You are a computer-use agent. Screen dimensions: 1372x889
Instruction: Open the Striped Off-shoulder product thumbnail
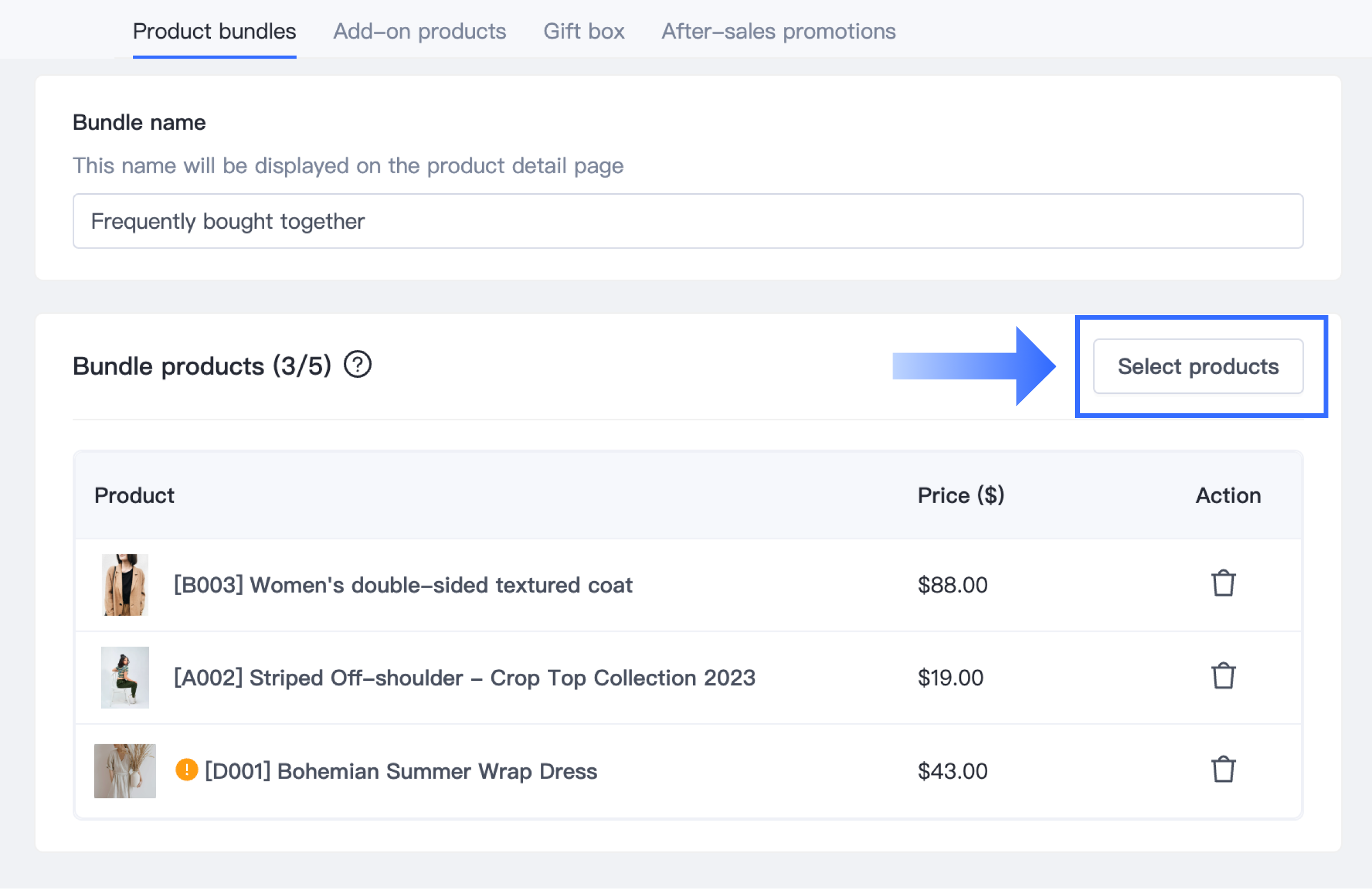coord(125,678)
